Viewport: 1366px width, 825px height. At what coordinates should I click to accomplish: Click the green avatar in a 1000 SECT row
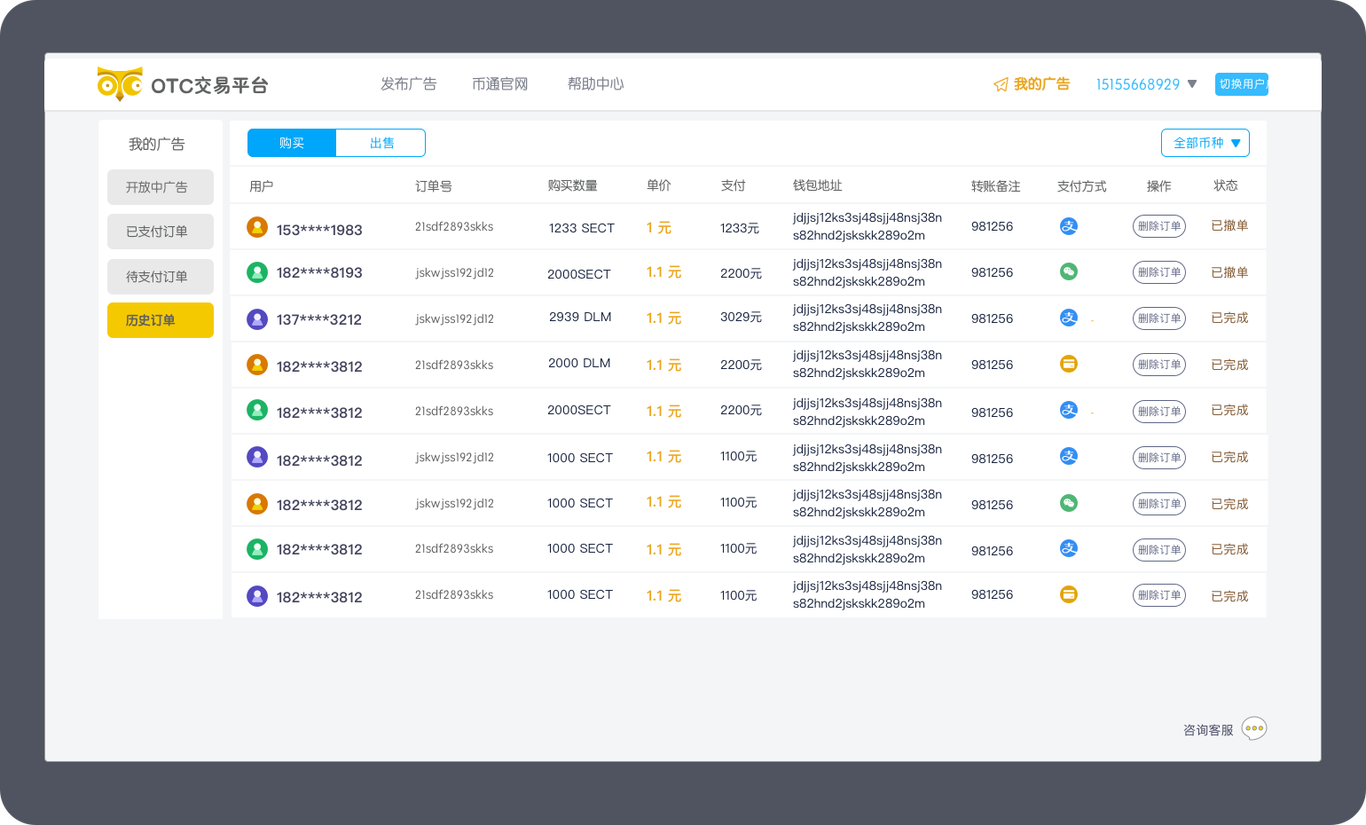(x=257, y=548)
